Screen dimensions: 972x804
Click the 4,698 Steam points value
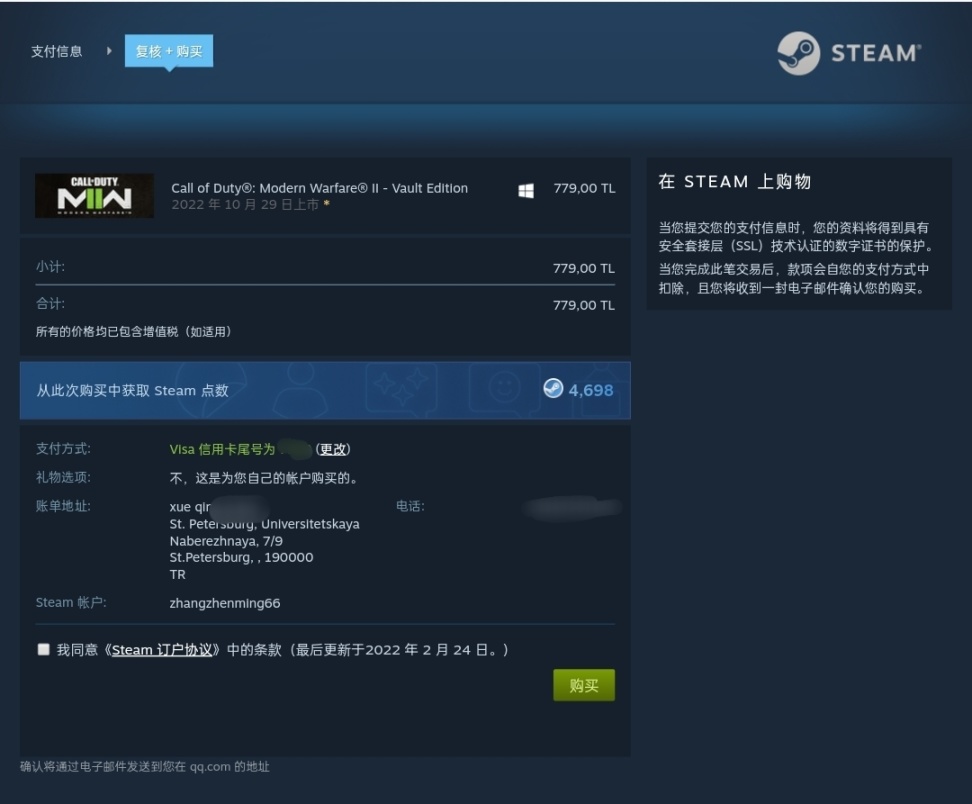tap(591, 390)
